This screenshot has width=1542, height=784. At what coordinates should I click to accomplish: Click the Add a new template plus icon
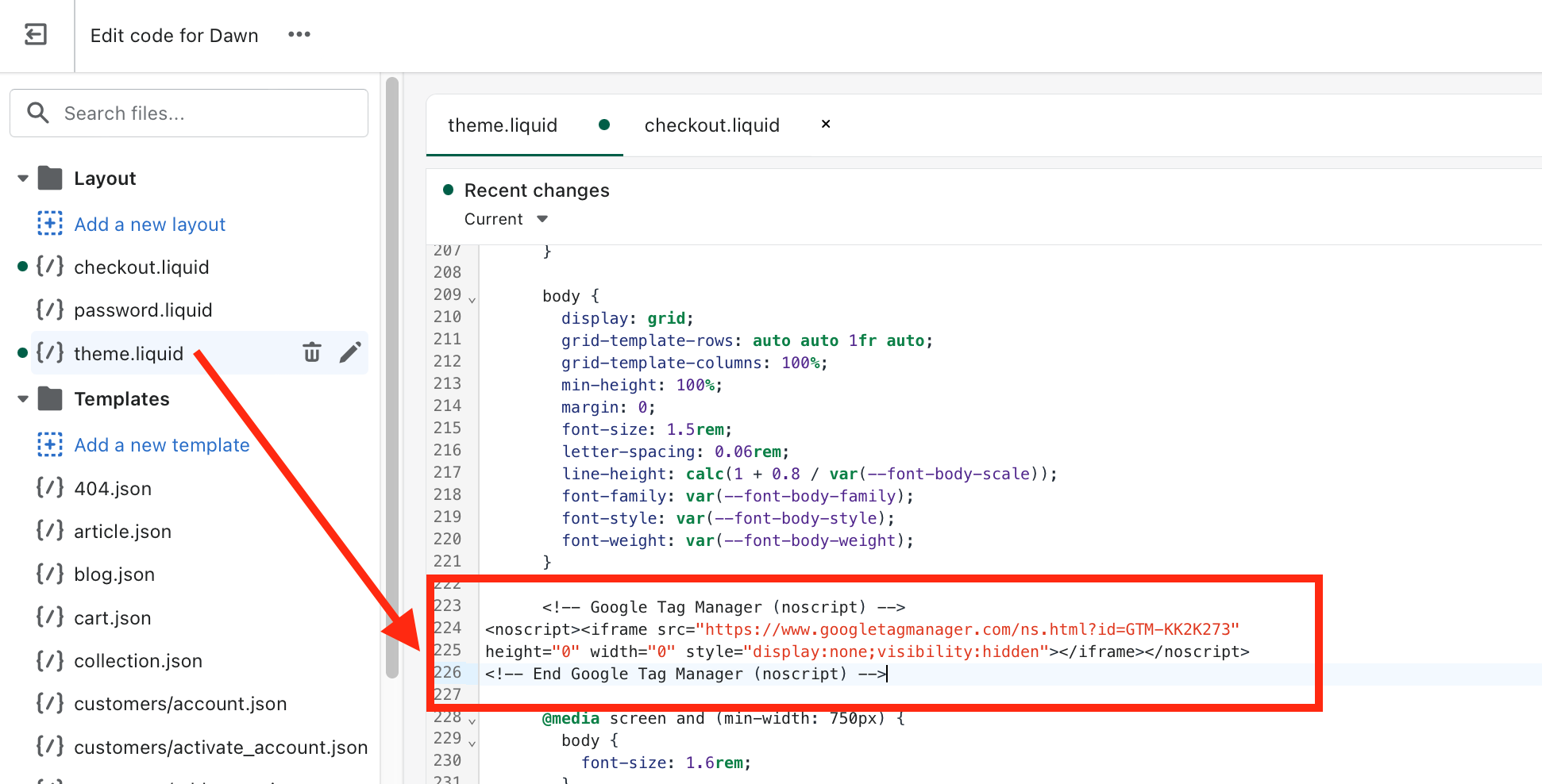click(50, 444)
